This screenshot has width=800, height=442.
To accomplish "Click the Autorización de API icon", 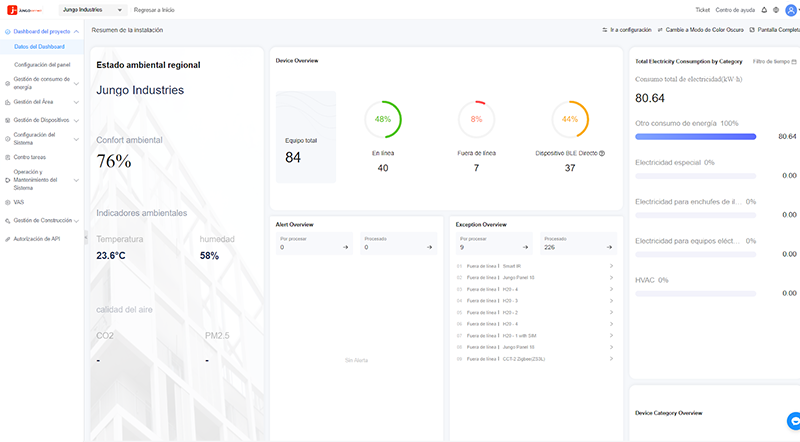I will 7,239.
